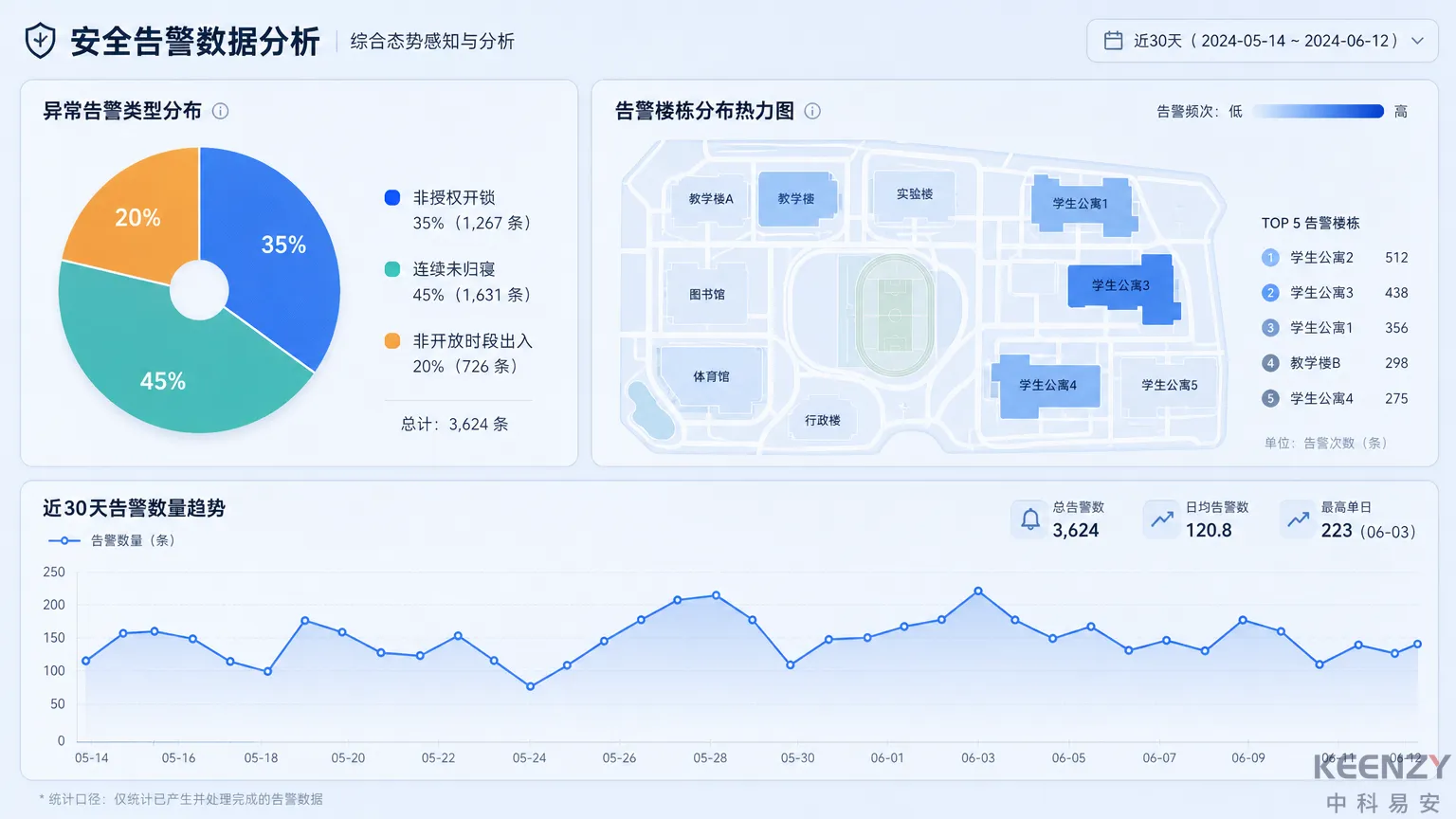Select the orange 20% pie slice
The image size is (1456, 819).
(x=139, y=216)
